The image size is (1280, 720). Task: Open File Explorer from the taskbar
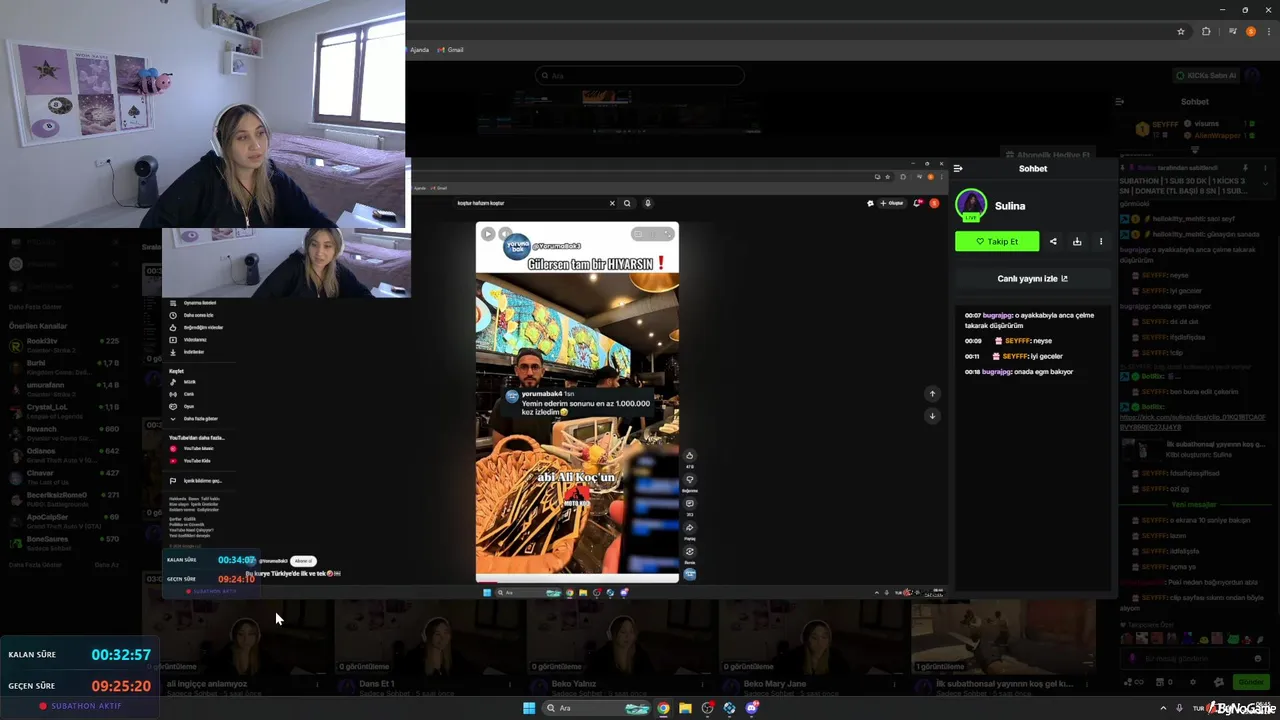(685, 708)
